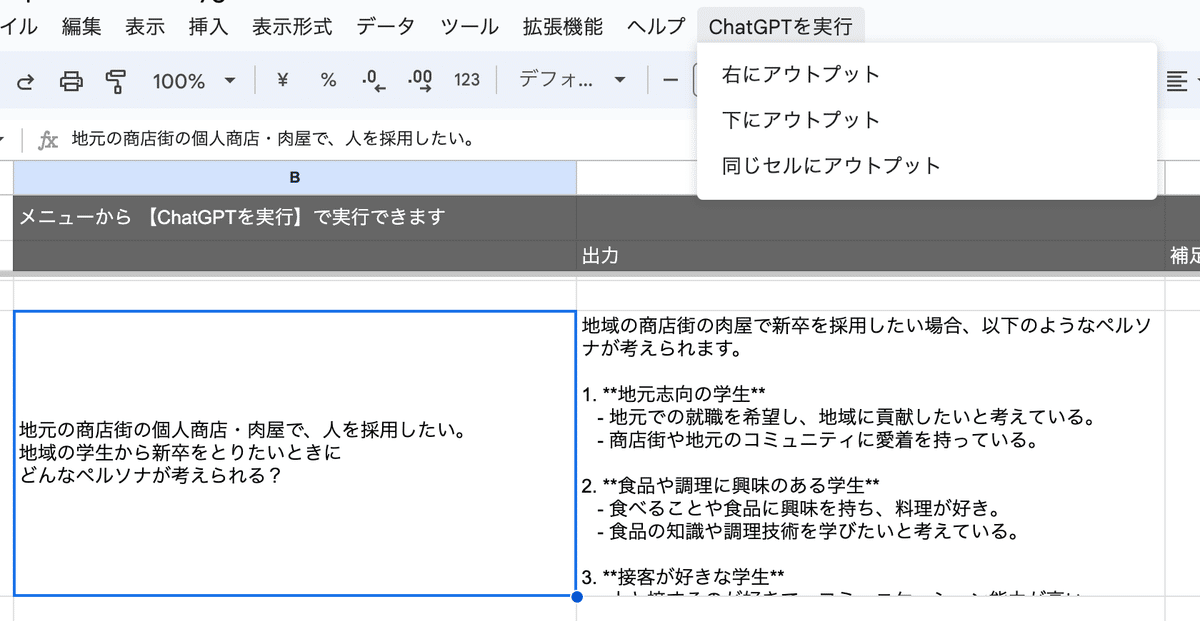Open the horizontal align dropdown

(x=1182, y=80)
